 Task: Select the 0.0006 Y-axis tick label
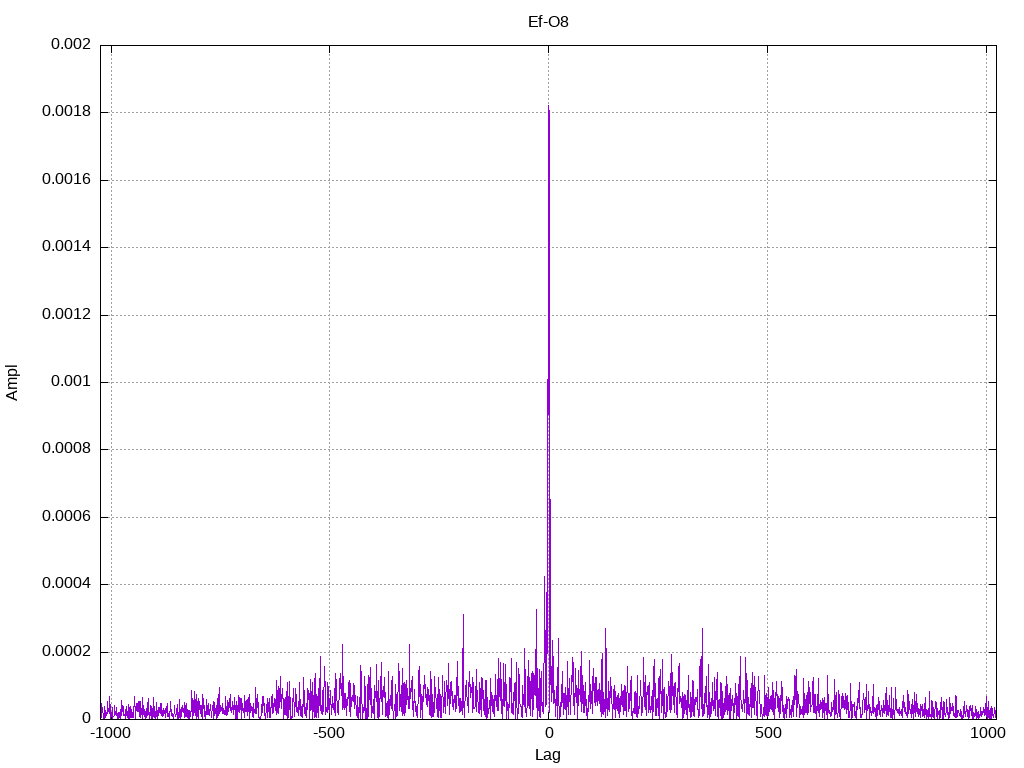pyautogui.click(x=67, y=517)
